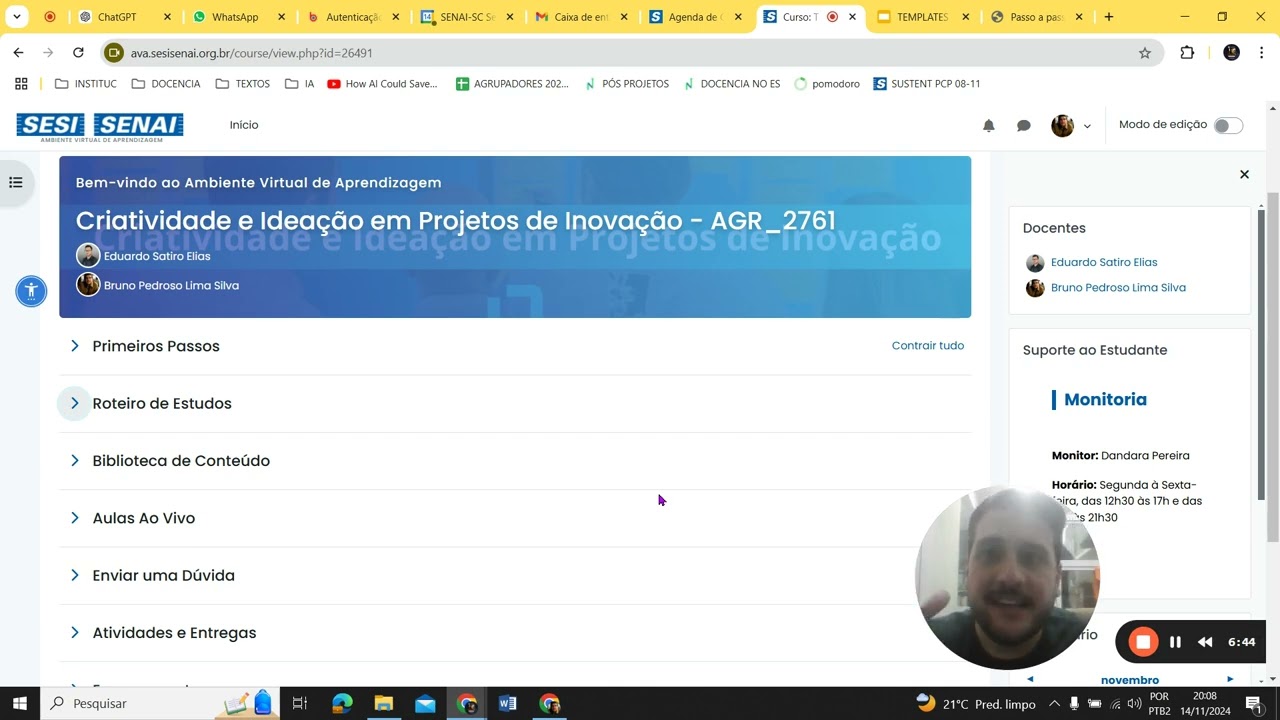This screenshot has width=1280, height=720.
Task: Expand Primeiros Passos section
Action: (x=74, y=346)
